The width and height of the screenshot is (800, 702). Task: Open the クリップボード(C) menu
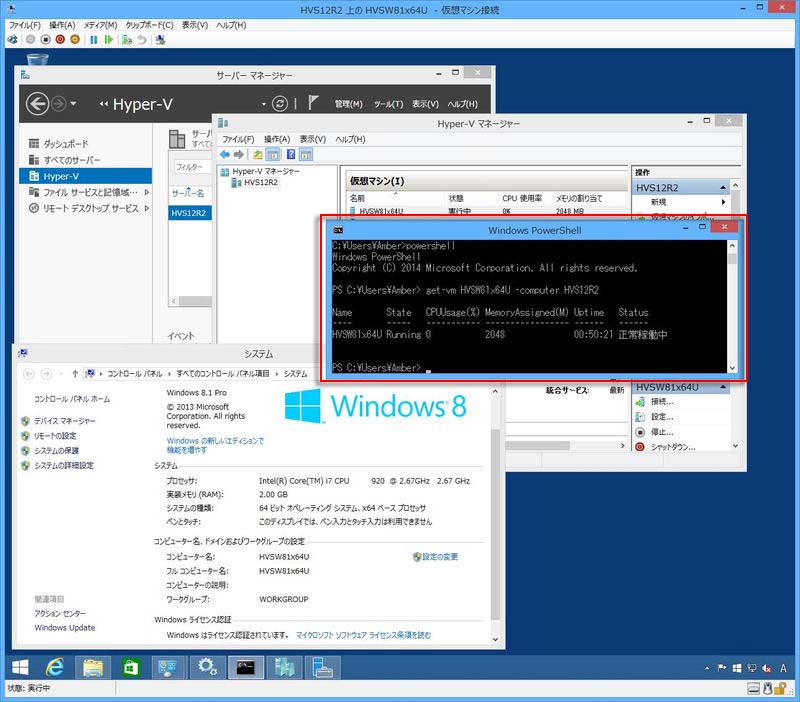149,25
